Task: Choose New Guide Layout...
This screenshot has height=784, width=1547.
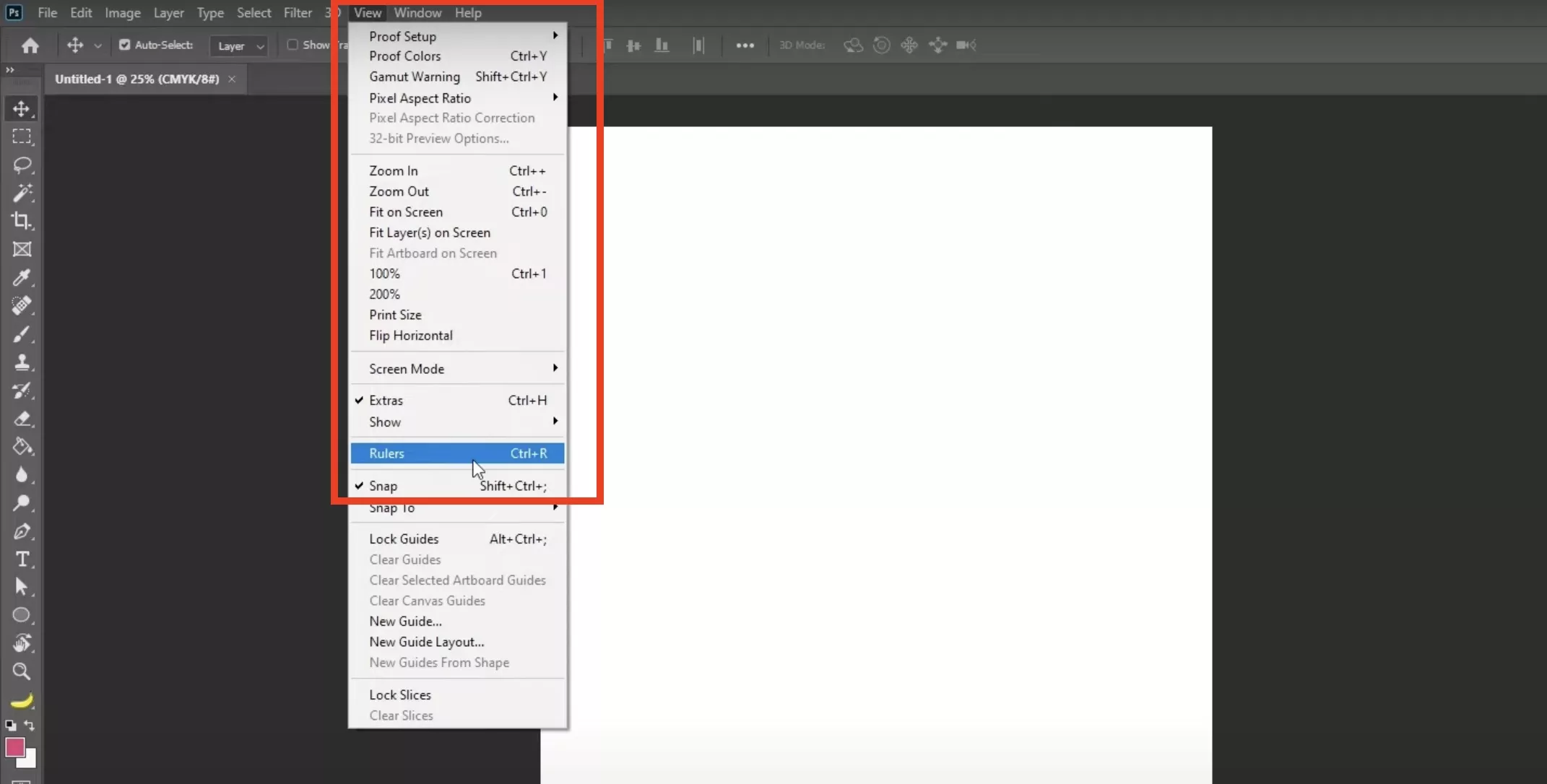Action: [x=457, y=642]
